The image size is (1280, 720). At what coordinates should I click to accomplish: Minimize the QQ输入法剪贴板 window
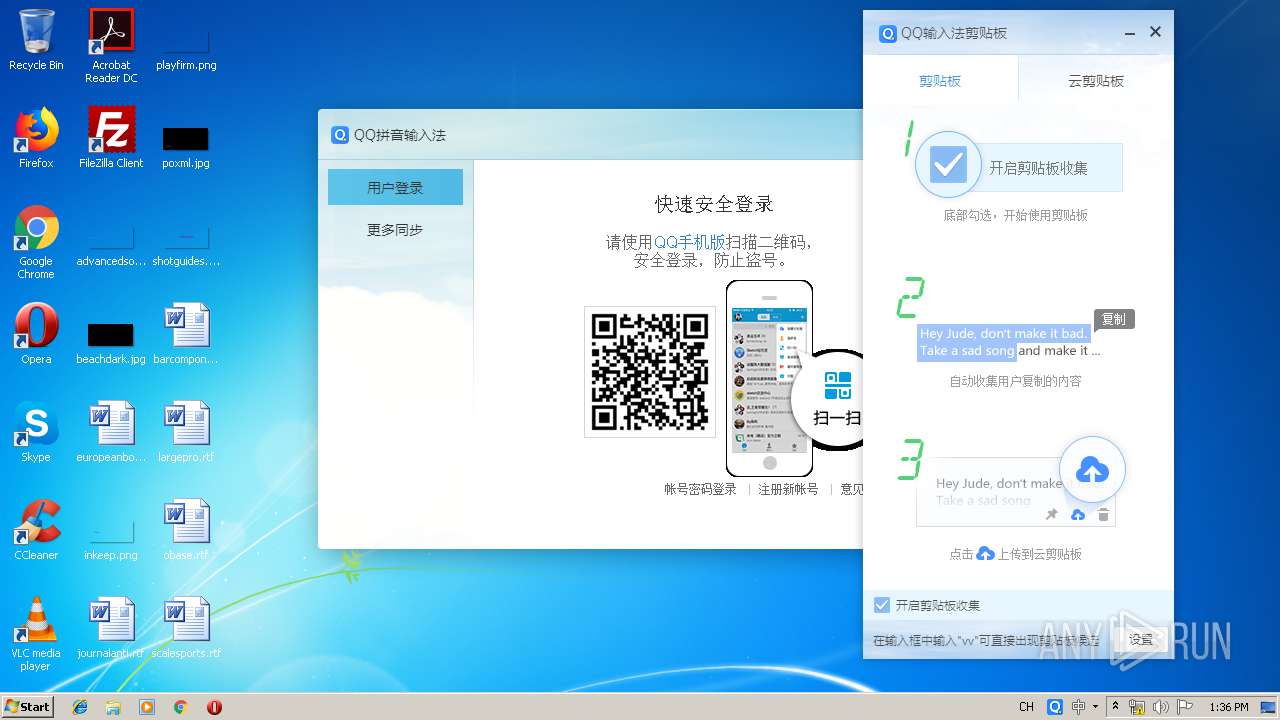coord(1129,33)
